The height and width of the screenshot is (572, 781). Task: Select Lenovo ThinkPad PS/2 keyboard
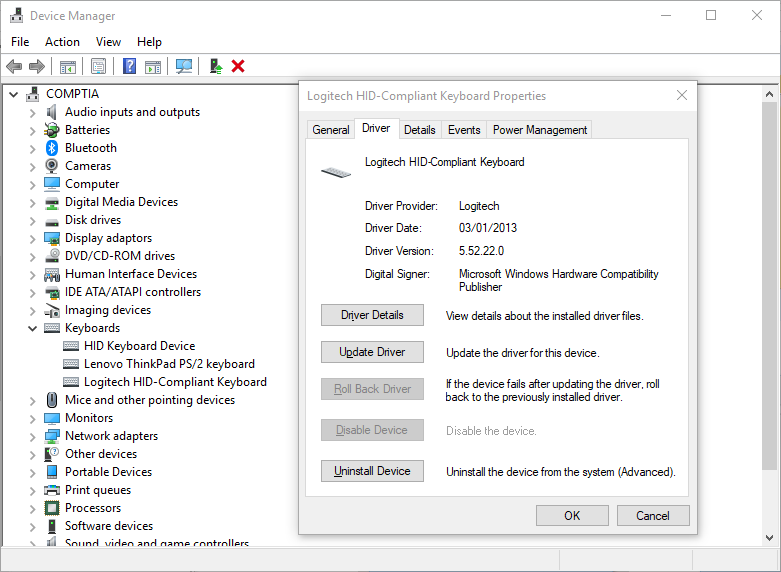[x=169, y=364]
